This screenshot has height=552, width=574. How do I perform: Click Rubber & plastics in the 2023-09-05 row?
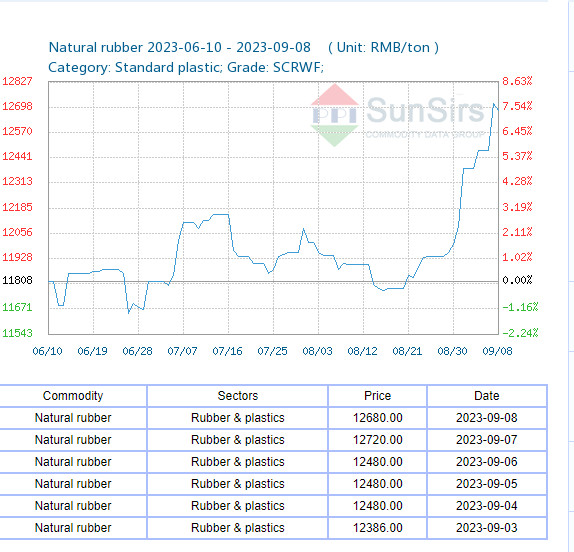pyautogui.click(x=238, y=484)
